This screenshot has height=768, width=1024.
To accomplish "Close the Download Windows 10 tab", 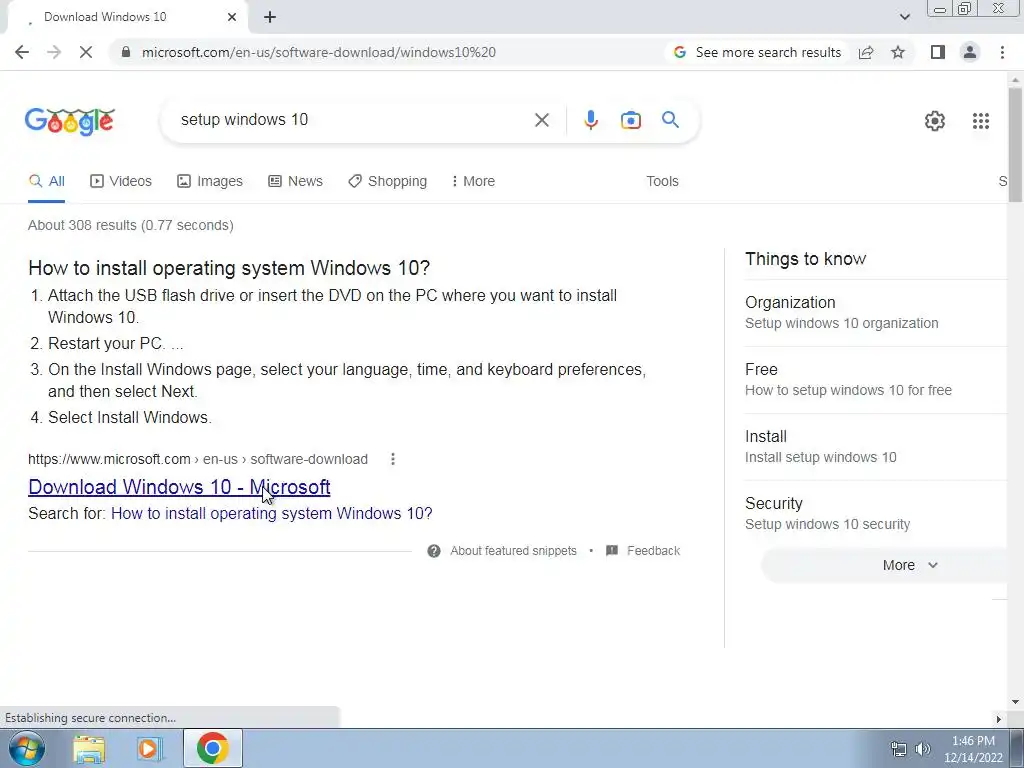I will point(232,17).
